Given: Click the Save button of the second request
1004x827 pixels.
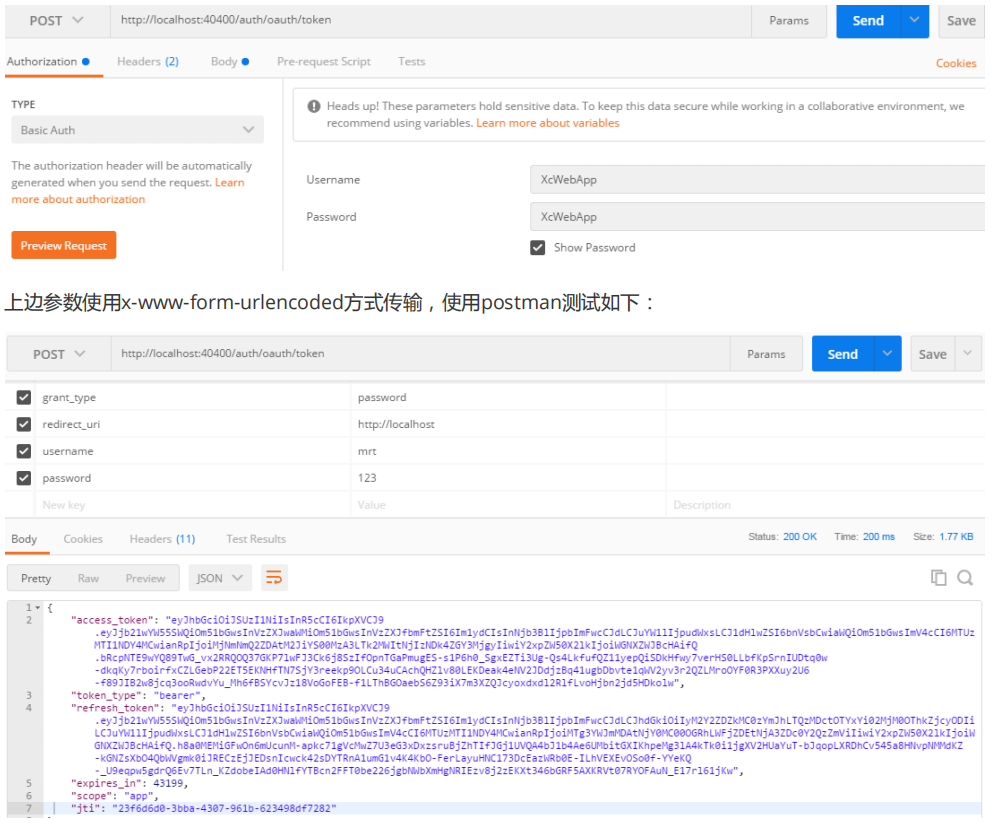Looking at the screenshot, I should (x=931, y=353).
